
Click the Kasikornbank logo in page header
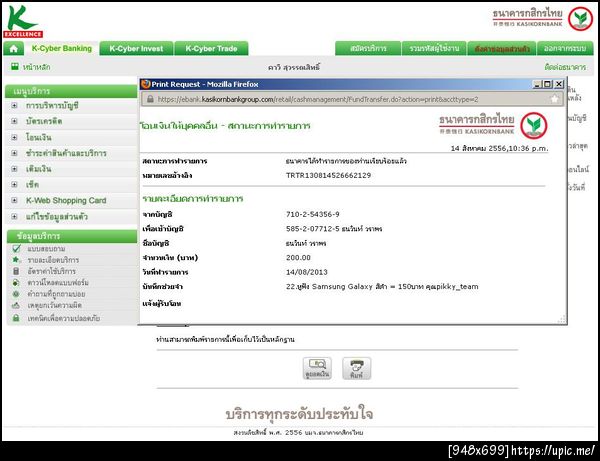coord(543,18)
